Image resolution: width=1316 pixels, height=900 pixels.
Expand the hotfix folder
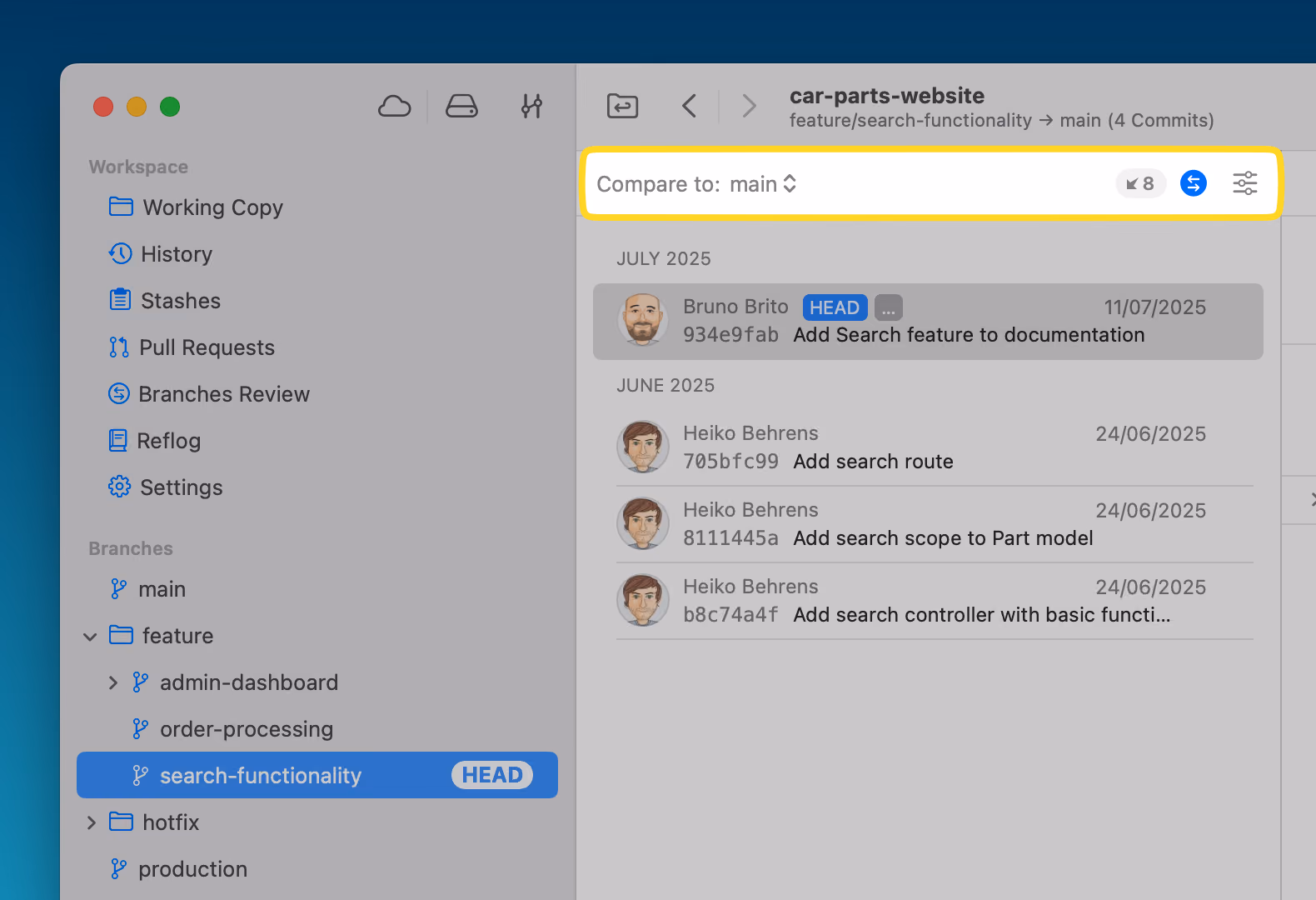tap(91, 823)
